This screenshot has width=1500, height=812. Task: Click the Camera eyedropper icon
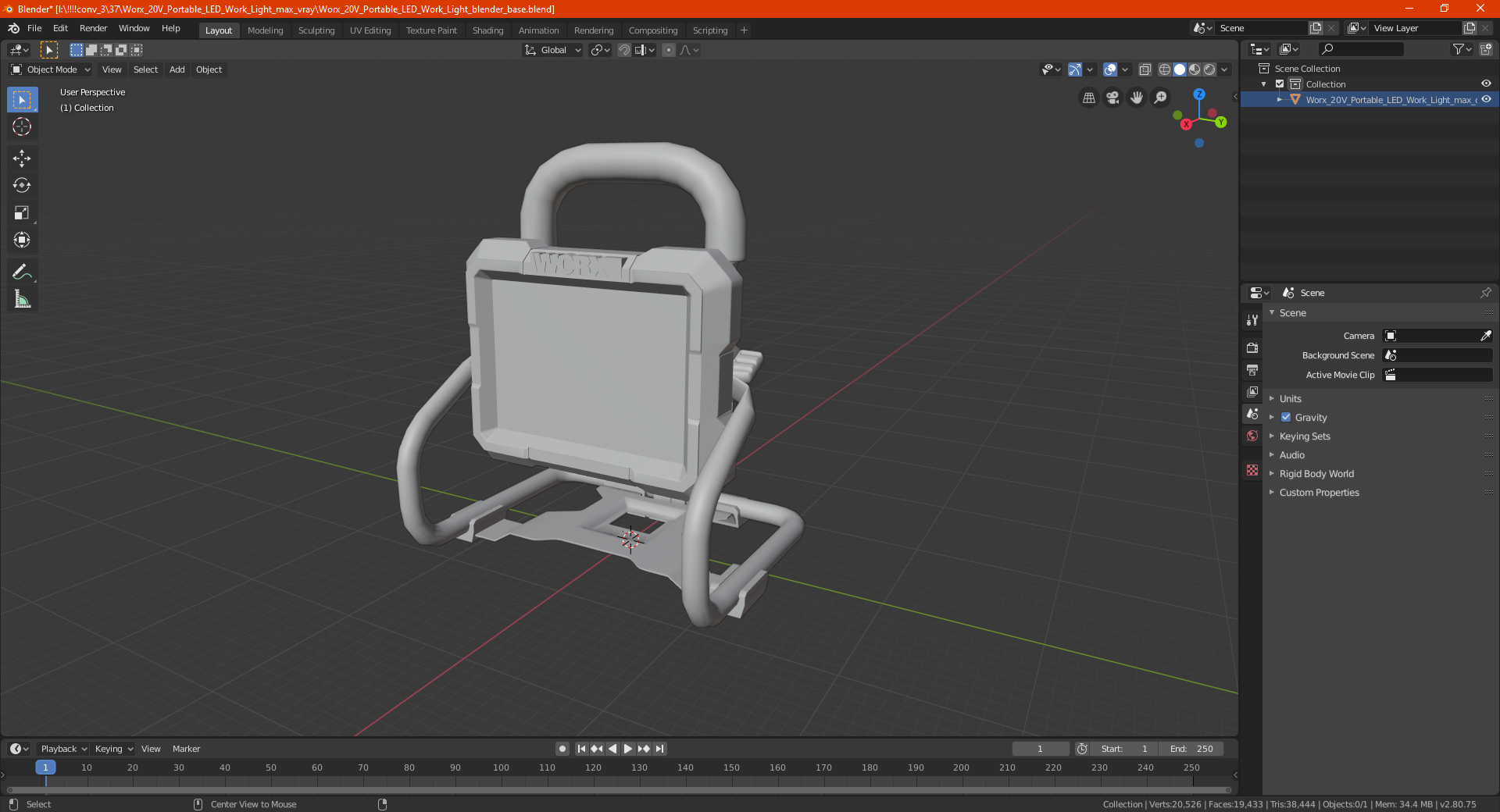[x=1485, y=336]
